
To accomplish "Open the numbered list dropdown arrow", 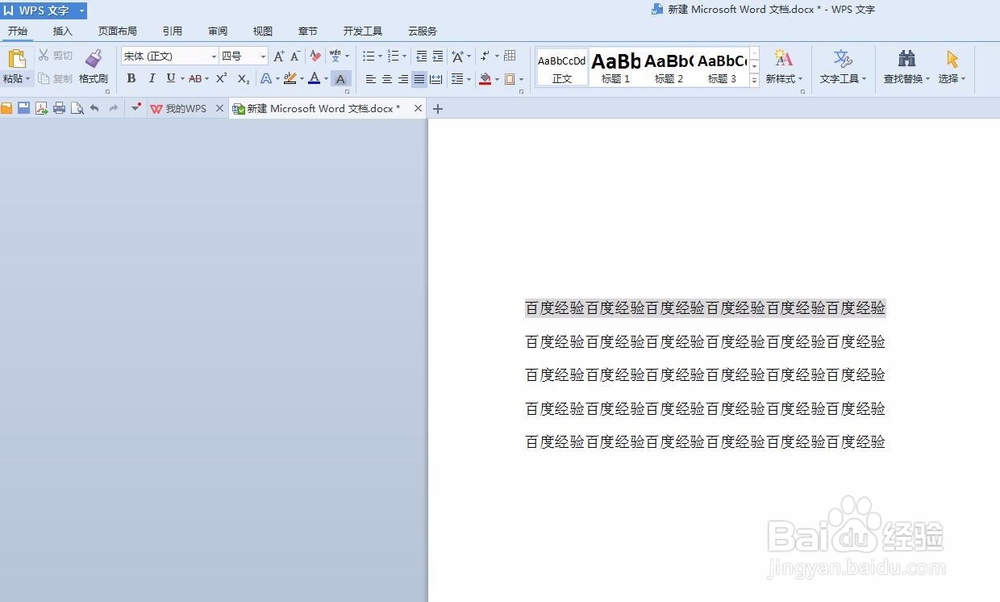I will 404,56.
